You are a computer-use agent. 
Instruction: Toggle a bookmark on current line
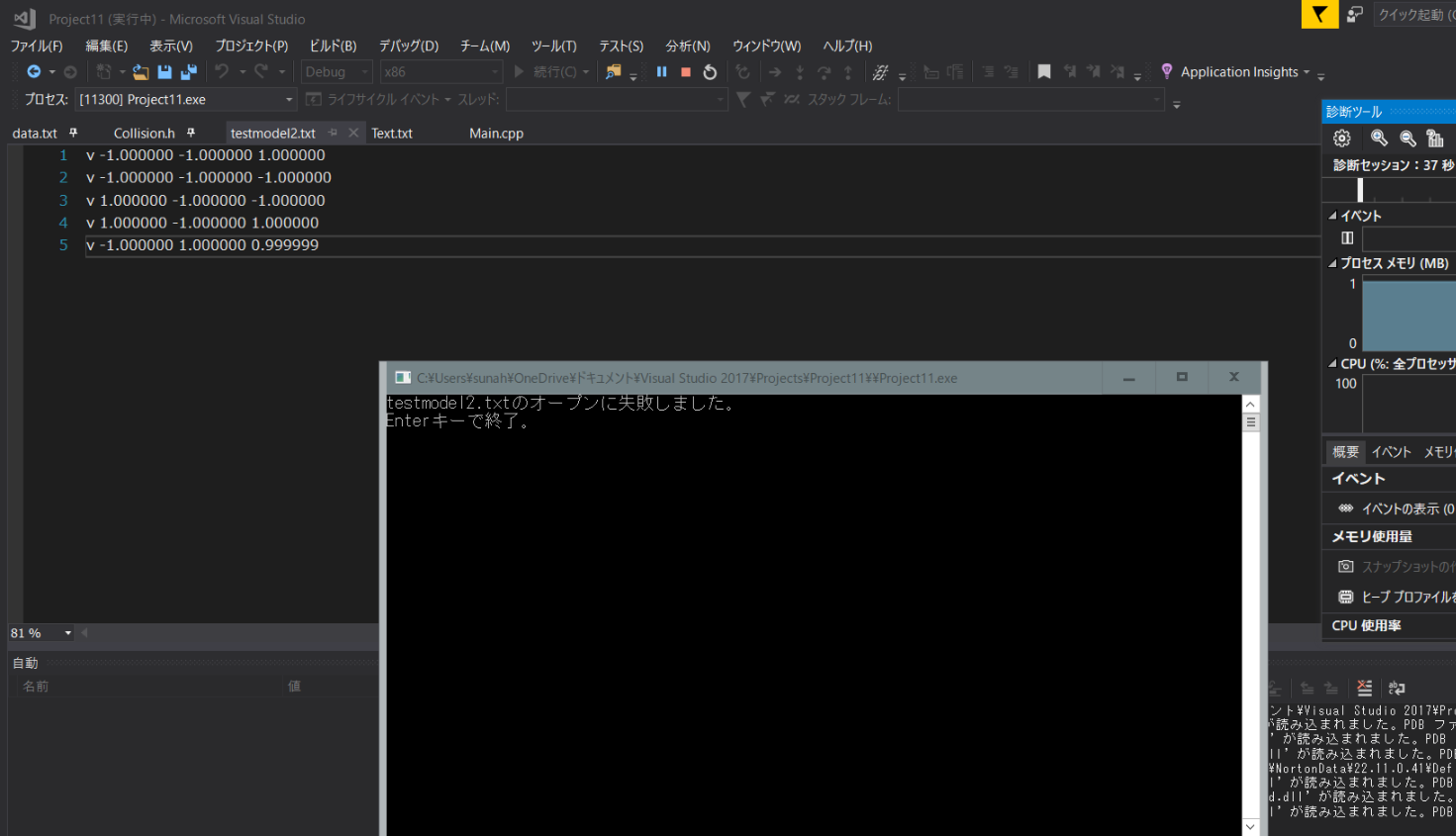[1044, 72]
